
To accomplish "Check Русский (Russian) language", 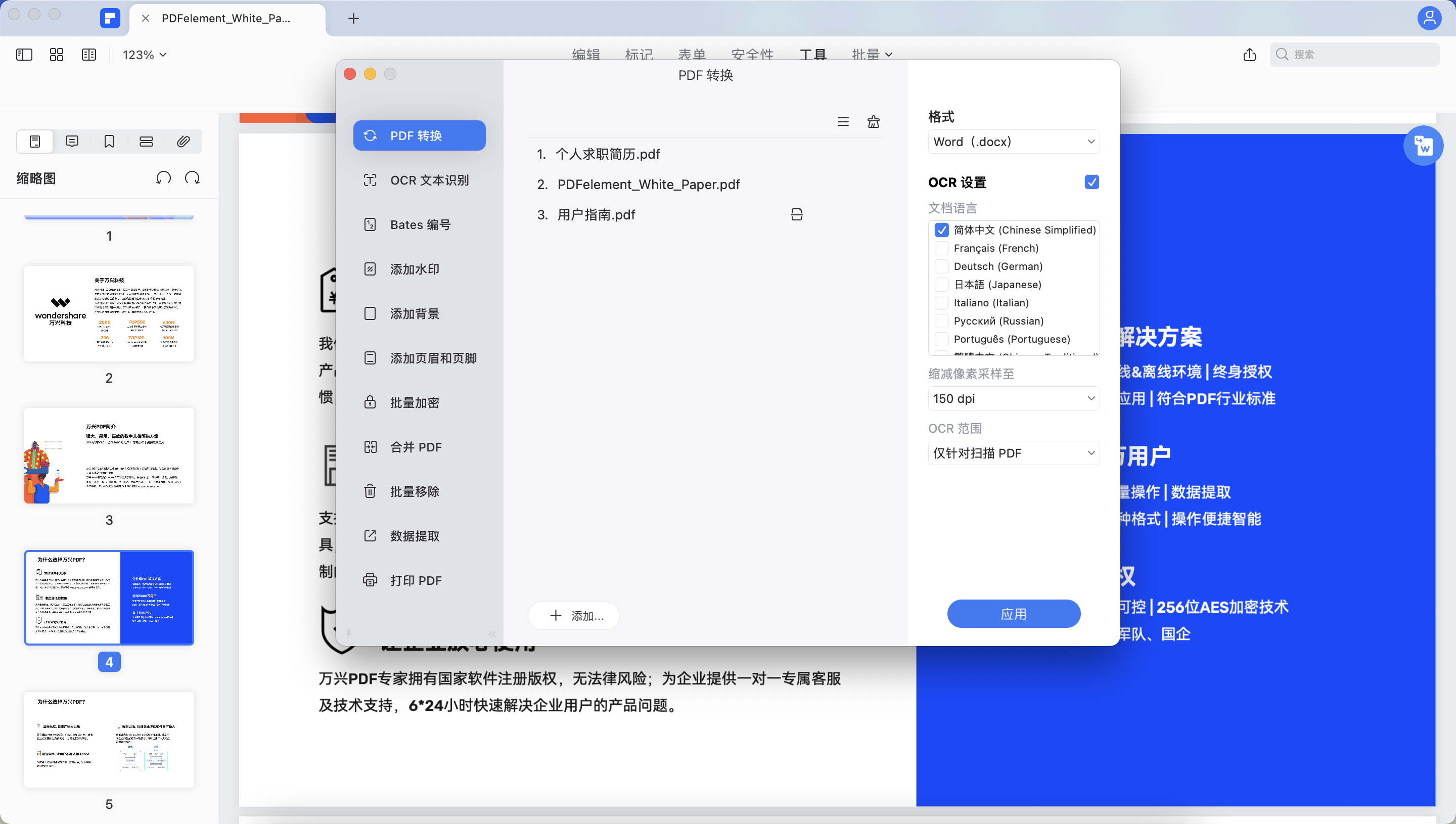I will click(942, 321).
